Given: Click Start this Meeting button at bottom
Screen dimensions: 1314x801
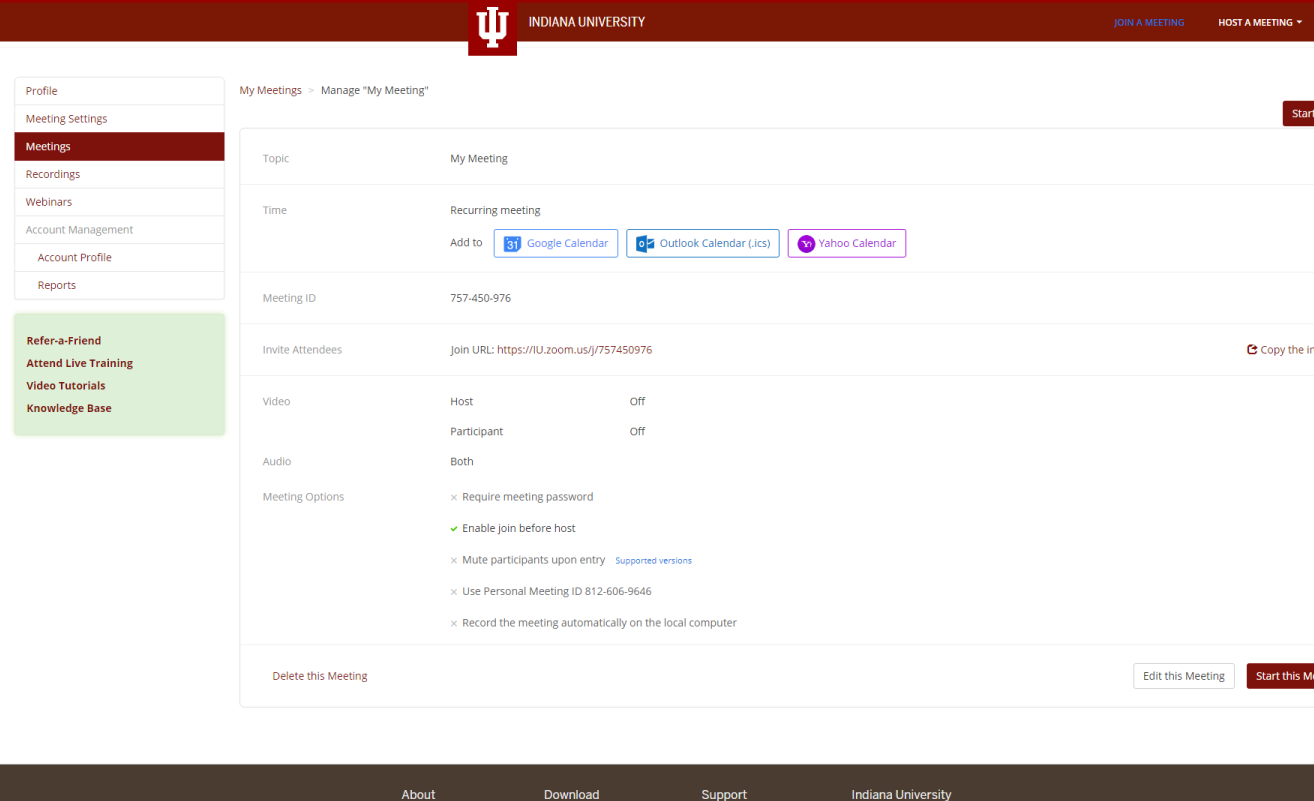Looking at the screenshot, I should tap(1280, 676).
